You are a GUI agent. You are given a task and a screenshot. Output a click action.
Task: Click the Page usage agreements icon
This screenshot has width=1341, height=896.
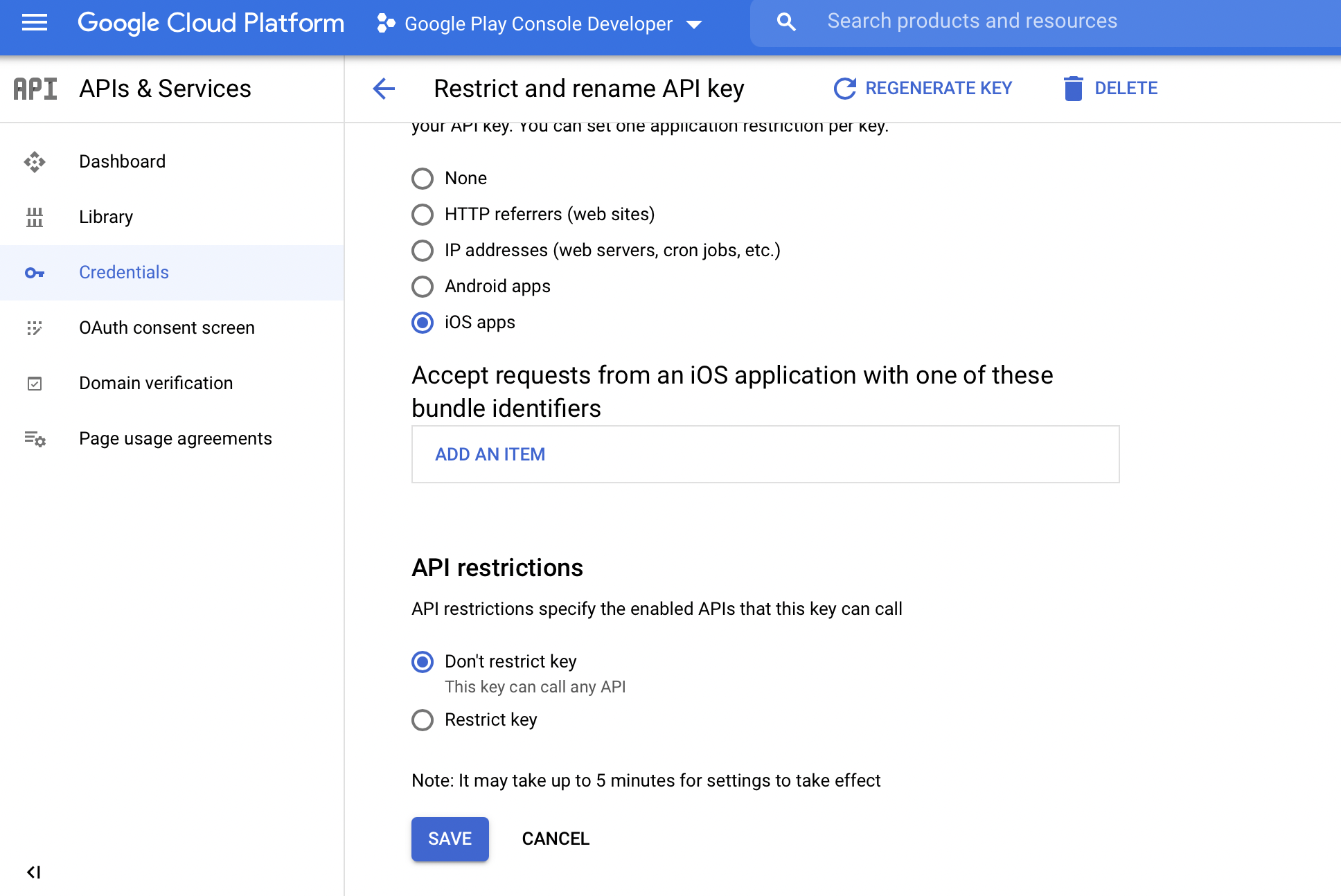click(x=35, y=438)
